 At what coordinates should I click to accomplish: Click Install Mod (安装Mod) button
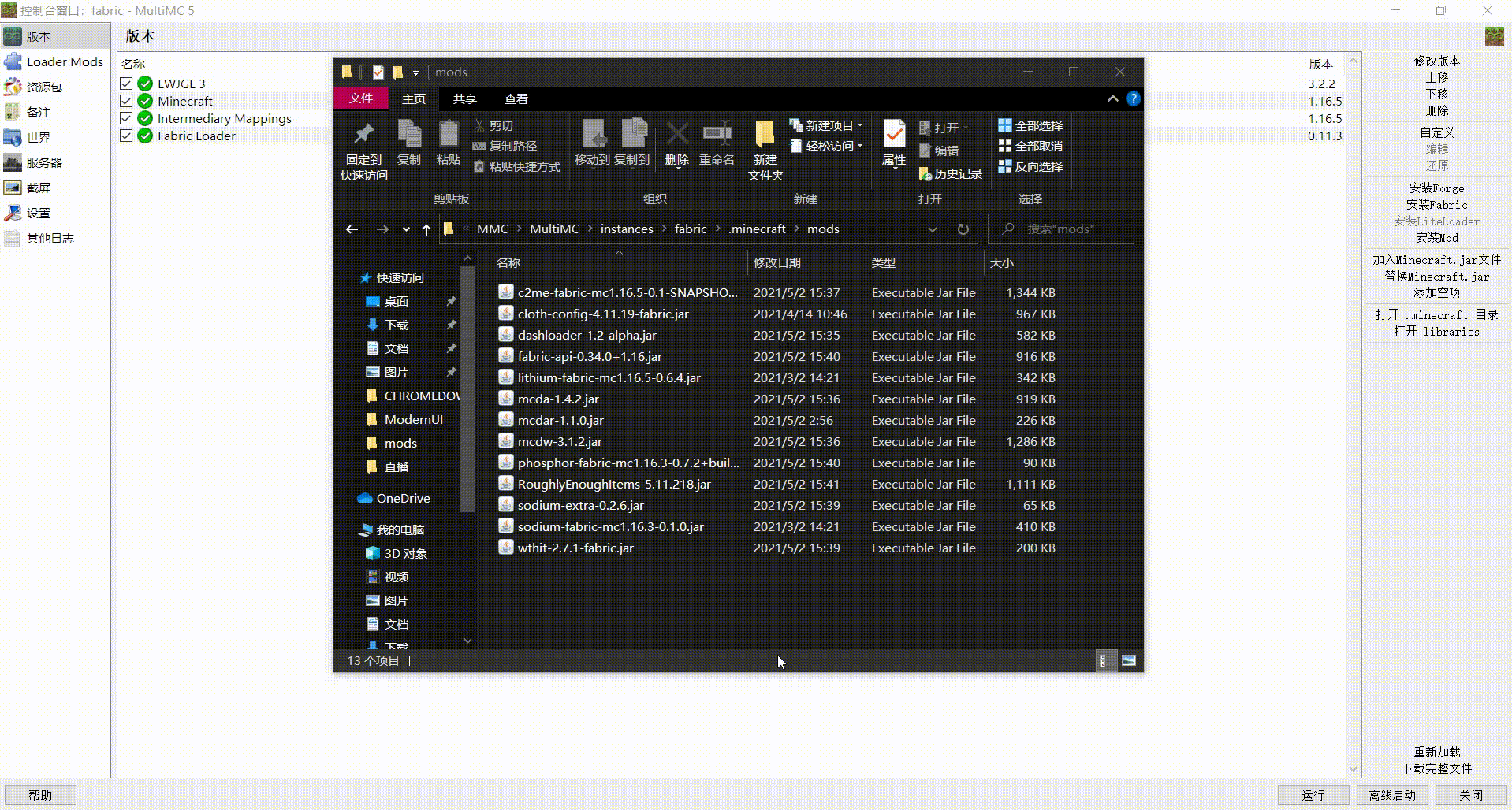(1436, 238)
